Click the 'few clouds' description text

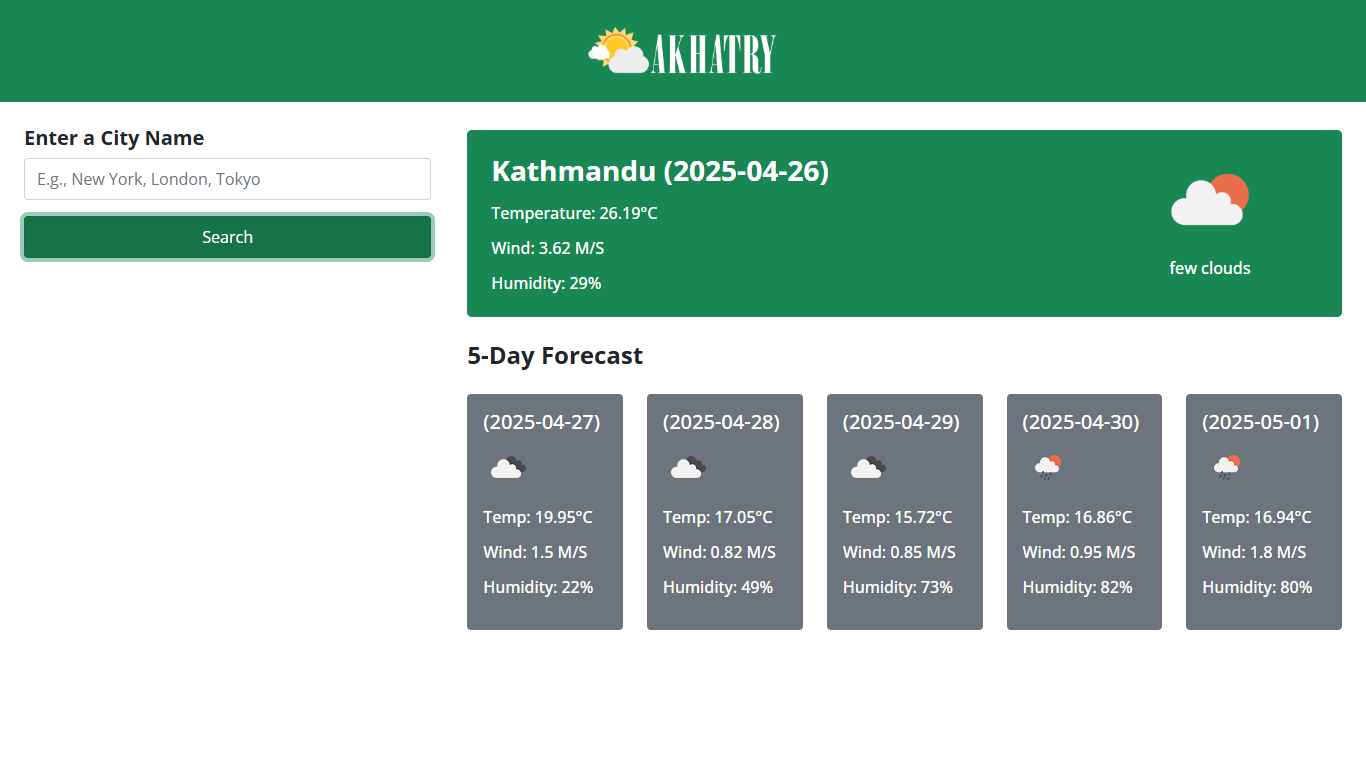(x=1209, y=268)
